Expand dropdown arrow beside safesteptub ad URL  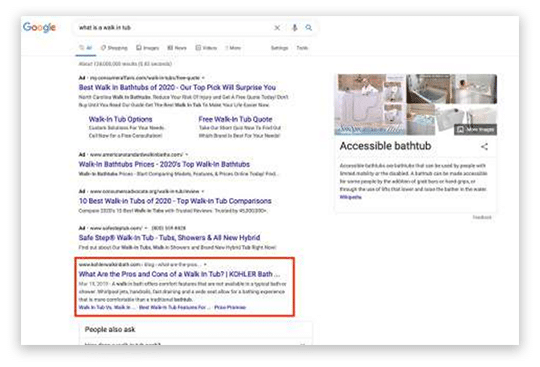click(x=146, y=228)
